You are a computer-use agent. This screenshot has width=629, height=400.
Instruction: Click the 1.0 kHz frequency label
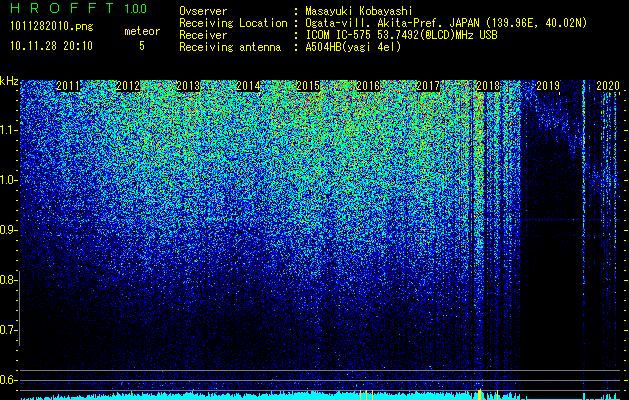pyautogui.click(x=8, y=180)
